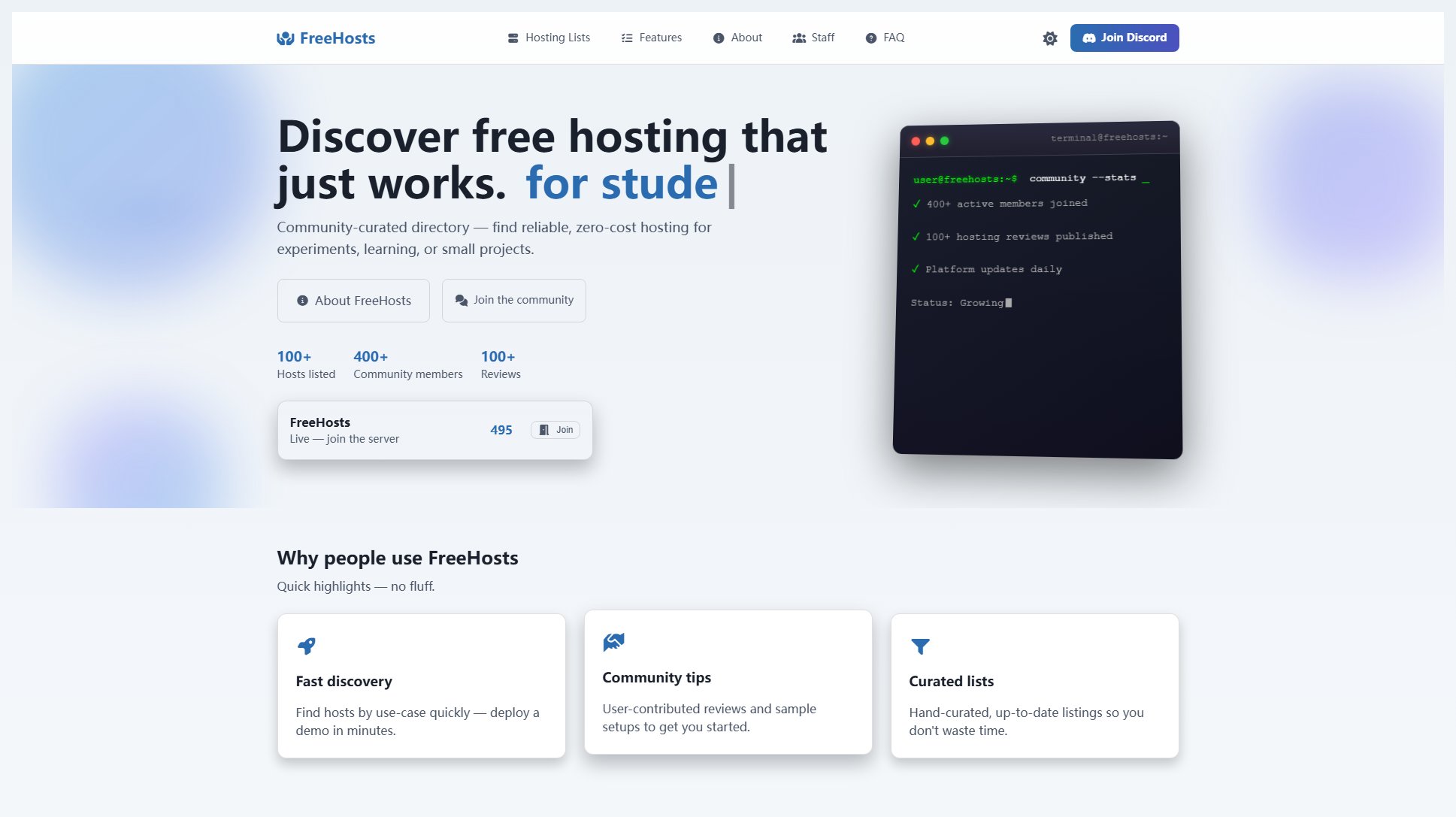
Task: Click the FAQ question mark icon
Action: [x=870, y=38]
